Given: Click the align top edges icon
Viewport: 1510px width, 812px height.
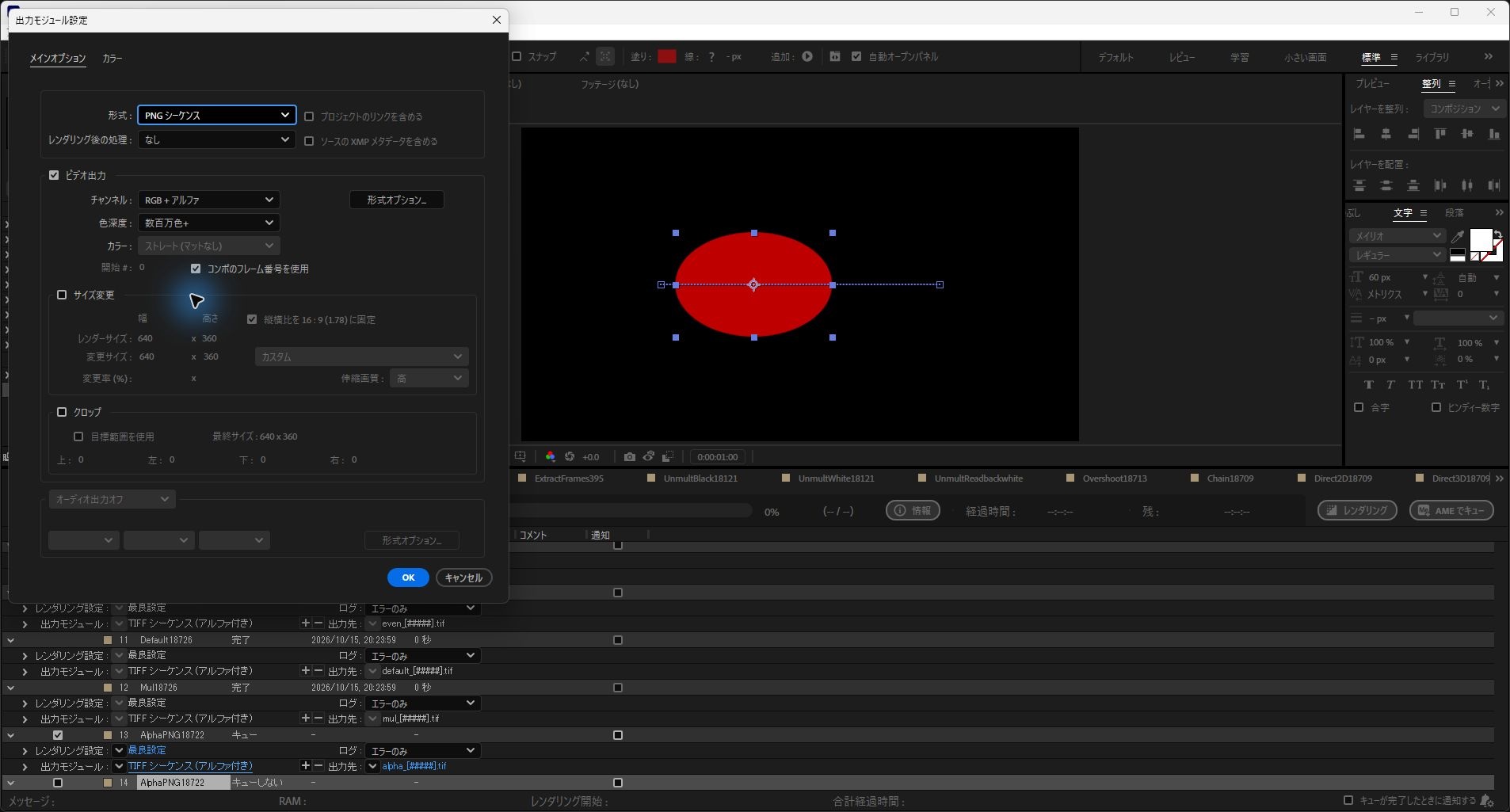Looking at the screenshot, I should click(1440, 134).
